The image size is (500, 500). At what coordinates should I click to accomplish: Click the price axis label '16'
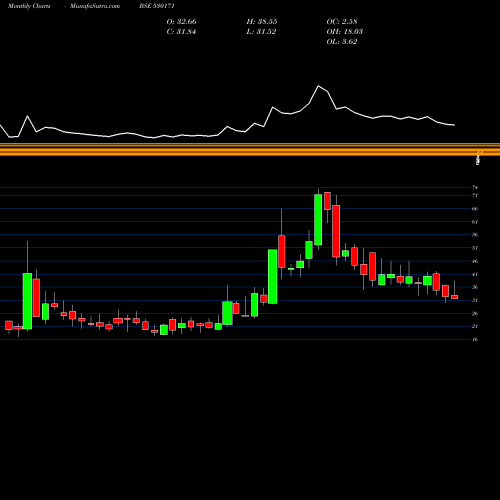click(475, 339)
